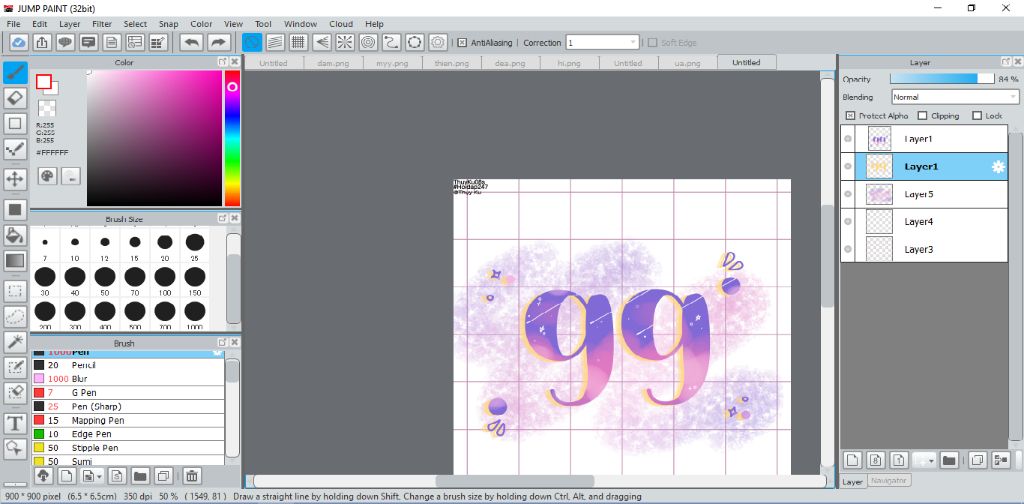Image resolution: width=1024 pixels, height=504 pixels.
Task: Toggle visibility of Layer3
Action: (x=848, y=249)
